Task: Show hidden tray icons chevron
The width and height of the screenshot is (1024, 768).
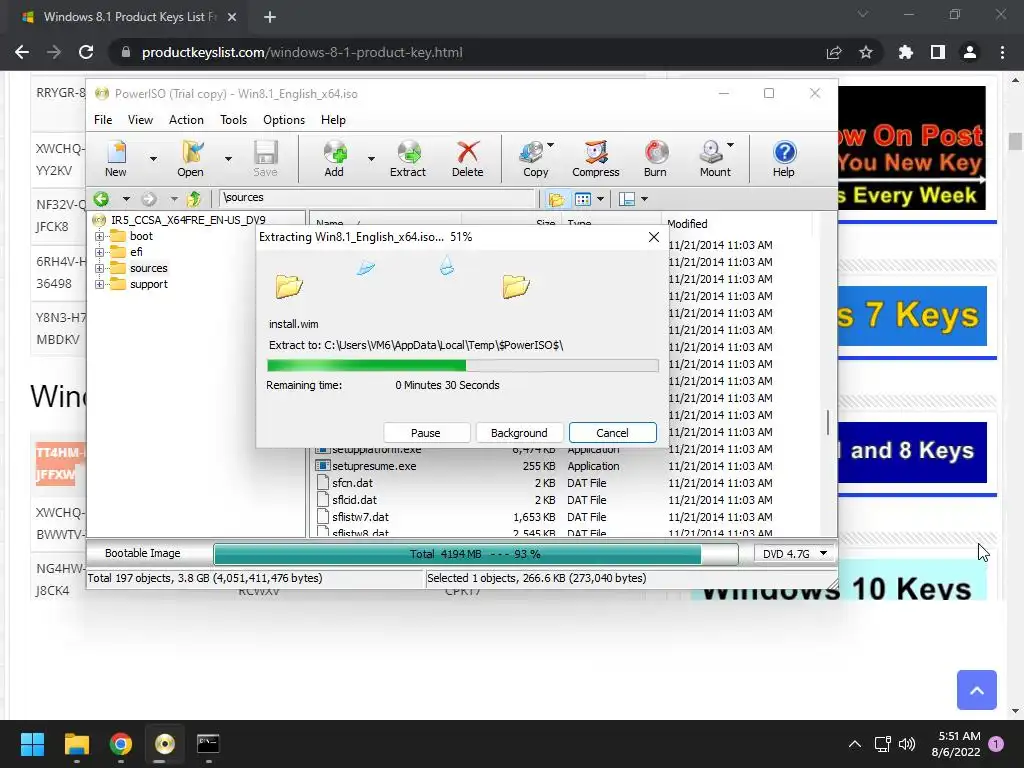Action: click(854, 744)
